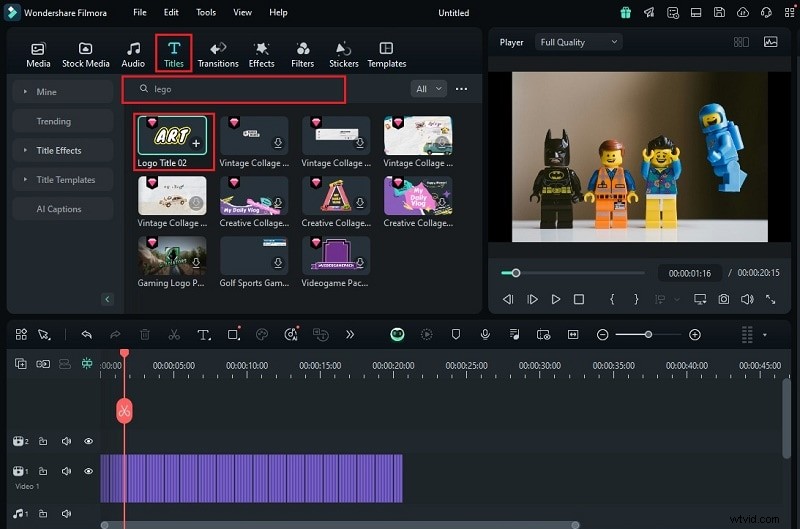Open the display output settings icon
Screen dimensions: 800x529
coord(700,299)
